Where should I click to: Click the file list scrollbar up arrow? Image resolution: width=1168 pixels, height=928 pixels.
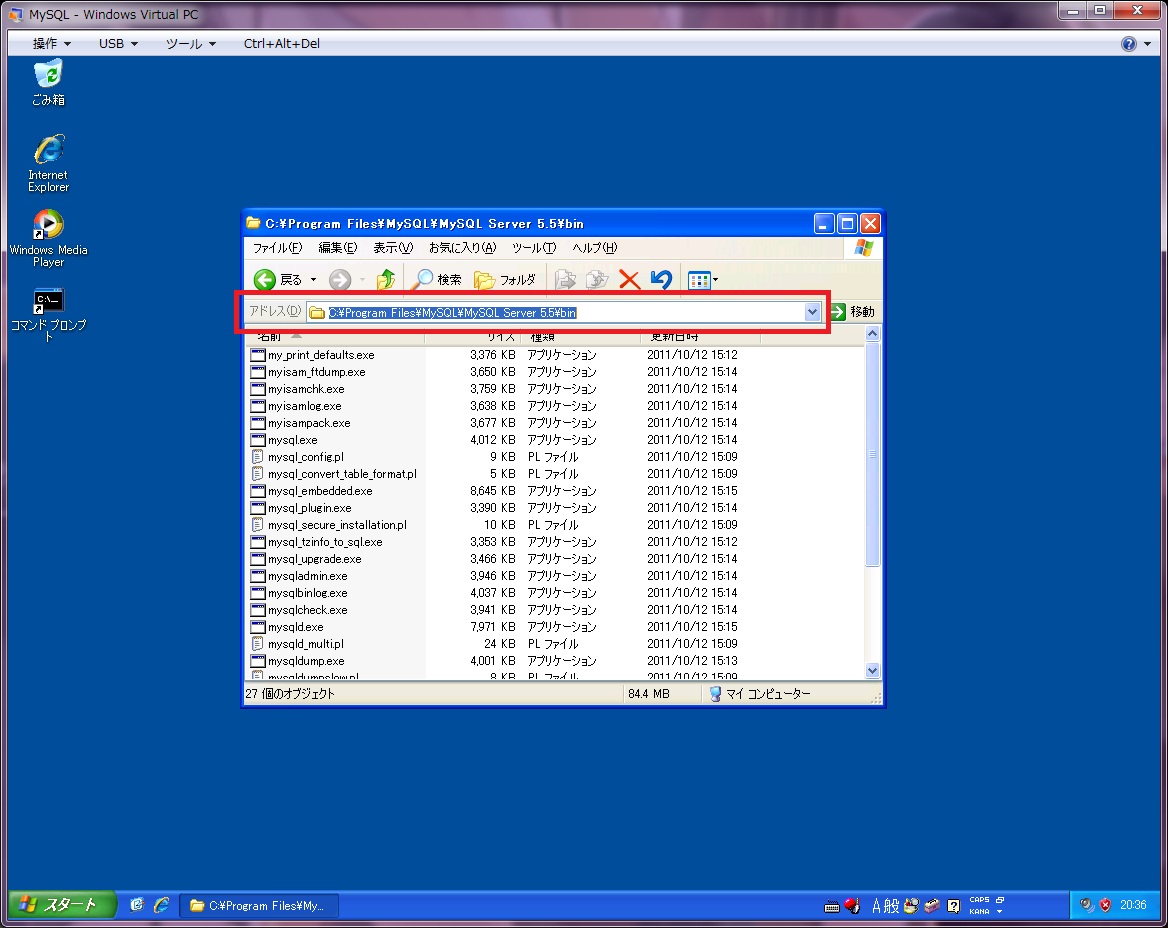pos(872,334)
